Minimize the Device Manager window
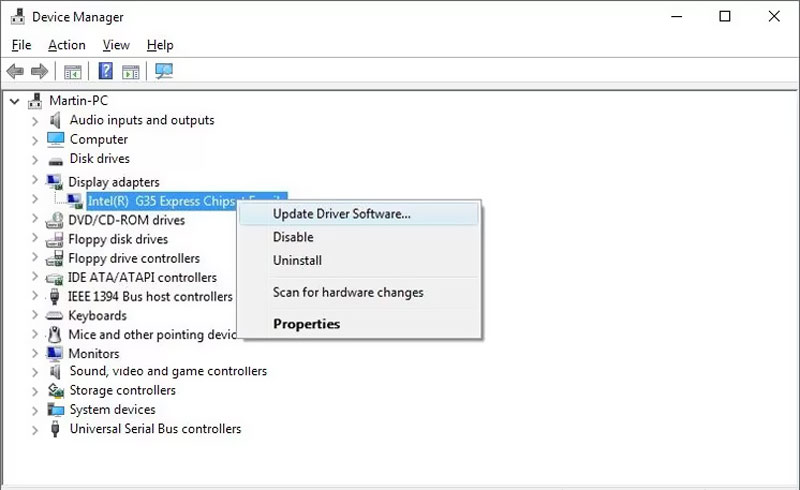The height and width of the screenshot is (490, 800). point(677,16)
